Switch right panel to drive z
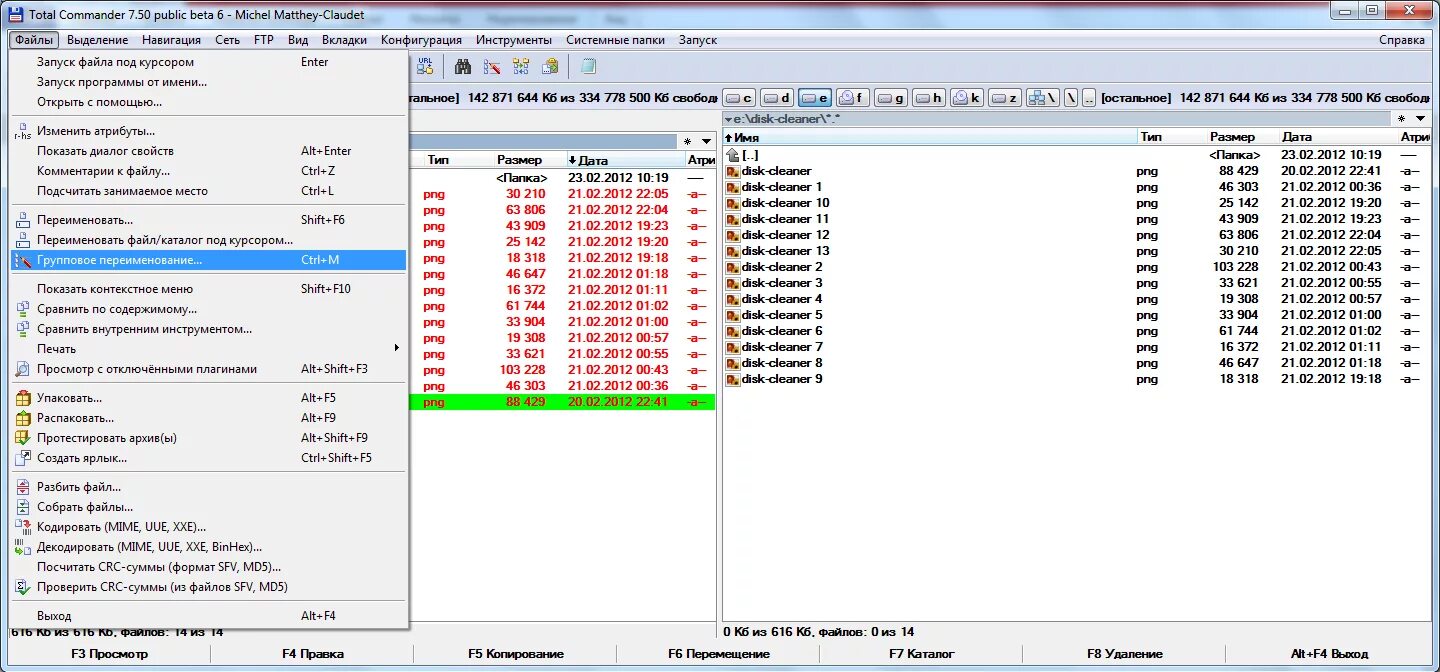 [x=1005, y=97]
